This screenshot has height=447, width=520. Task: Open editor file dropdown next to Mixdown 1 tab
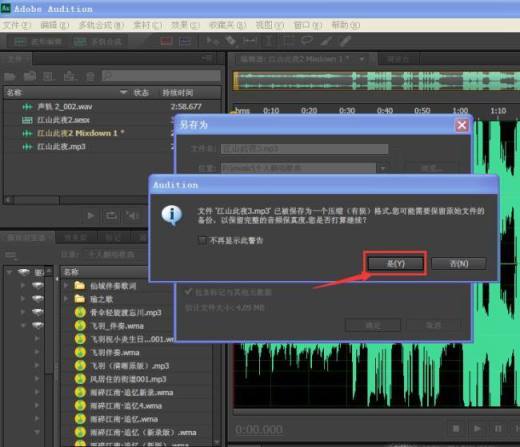362,59
